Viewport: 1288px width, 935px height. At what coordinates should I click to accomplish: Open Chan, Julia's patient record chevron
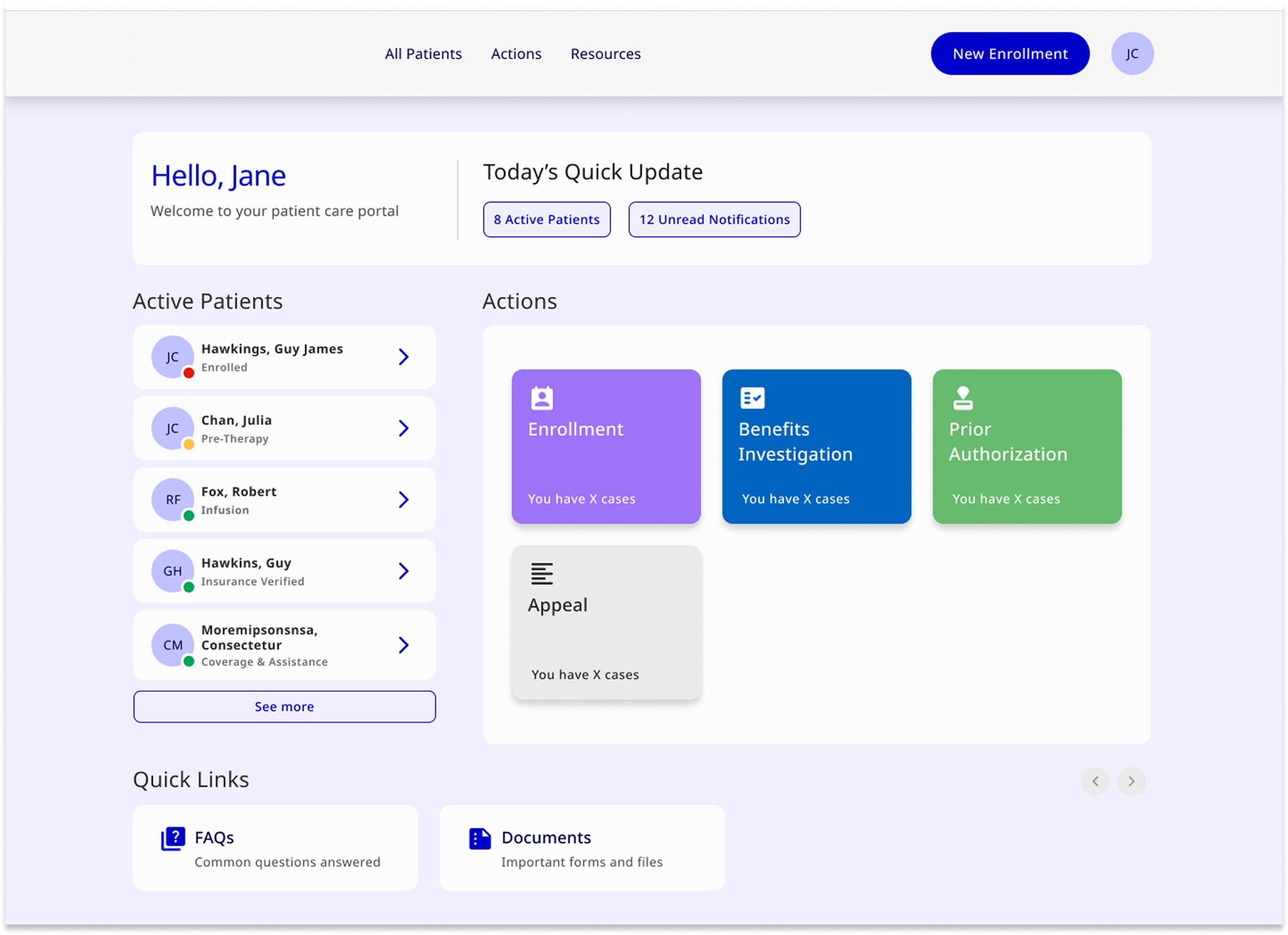[x=404, y=428]
